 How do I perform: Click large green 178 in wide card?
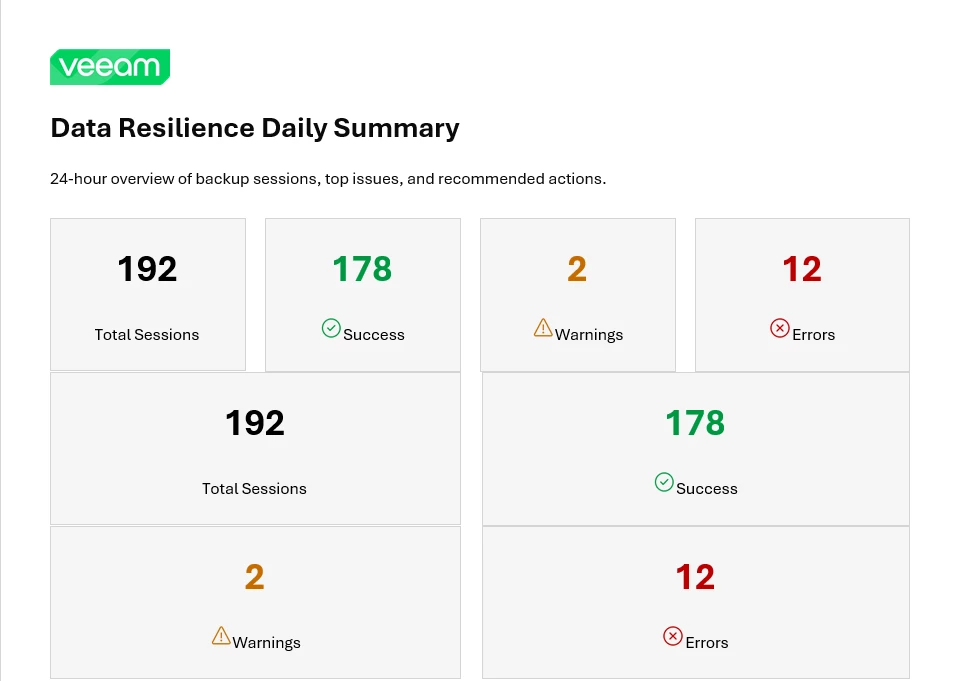pyautogui.click(x=696, y=423)
